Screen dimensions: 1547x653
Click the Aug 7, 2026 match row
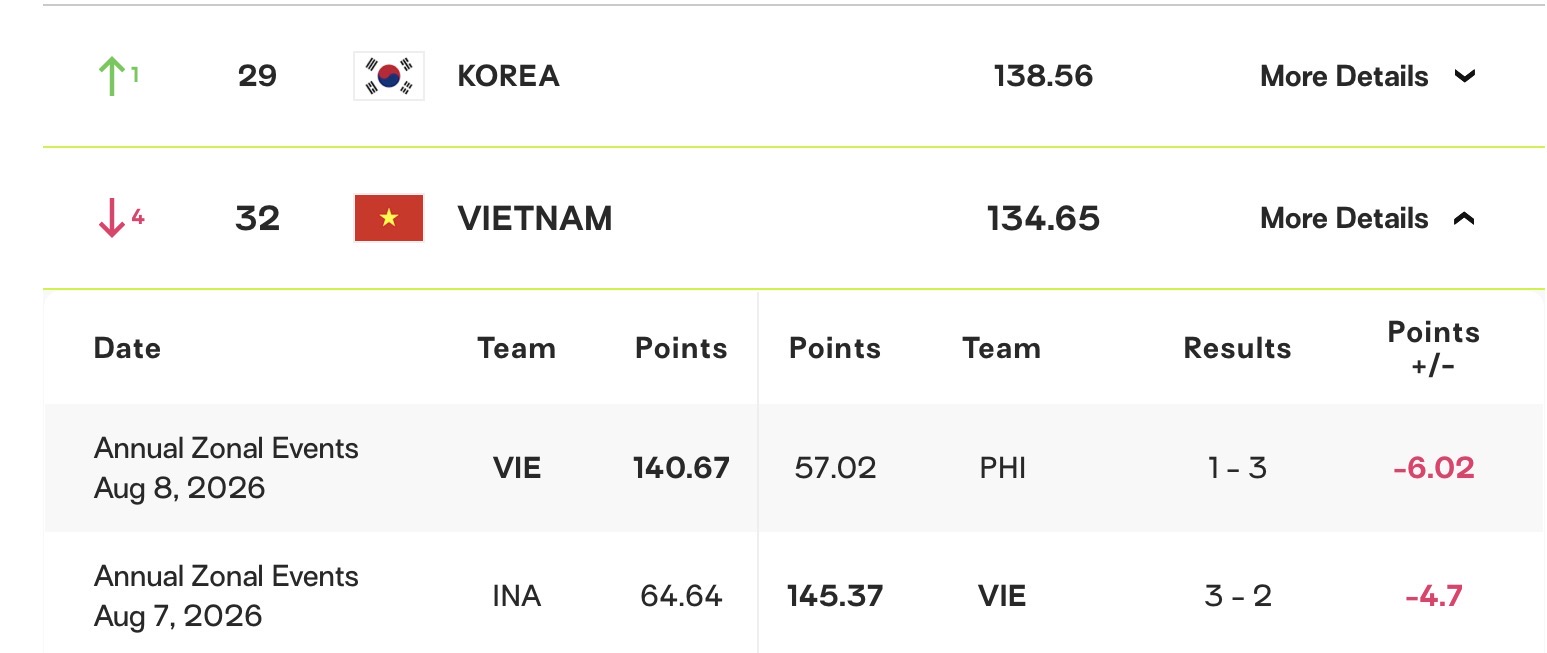[793, 593]
